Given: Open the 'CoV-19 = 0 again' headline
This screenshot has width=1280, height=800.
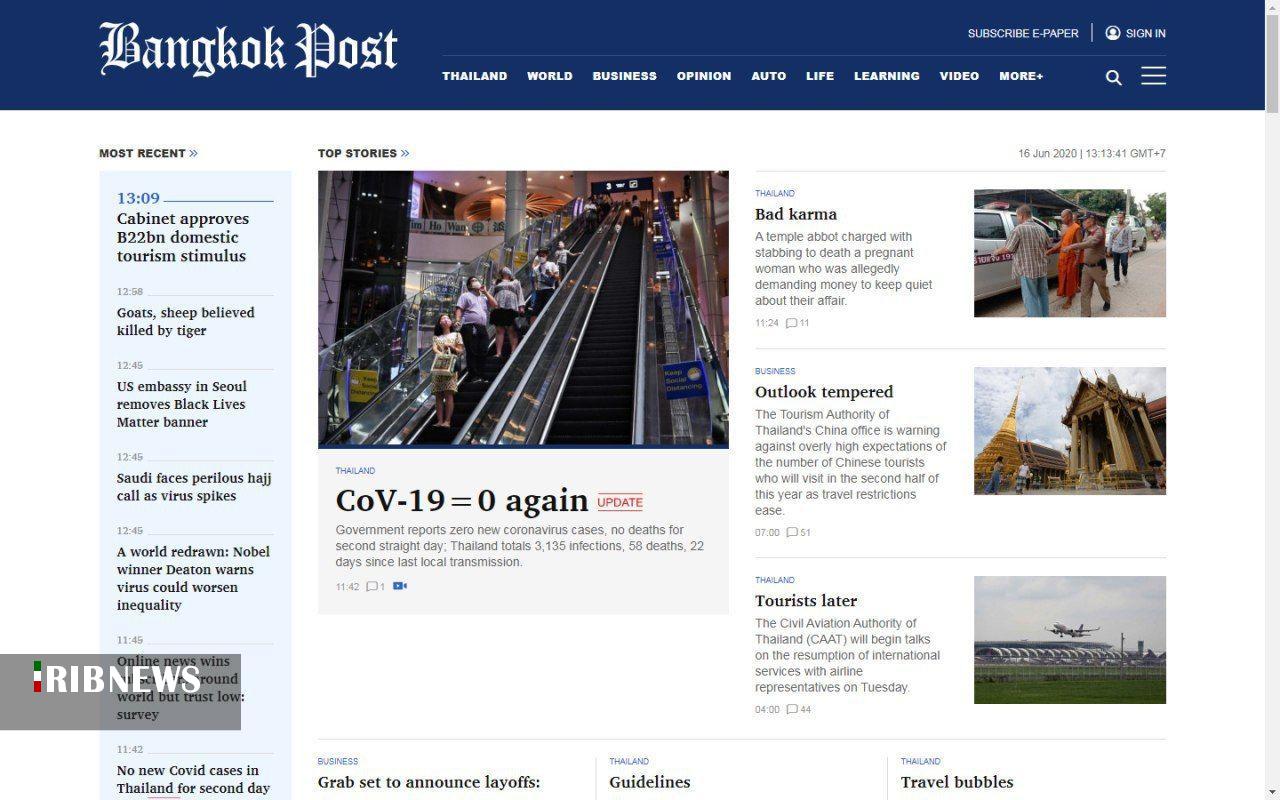Looking at the screenshot, I should pyautogui.click(x=461, y=500).
